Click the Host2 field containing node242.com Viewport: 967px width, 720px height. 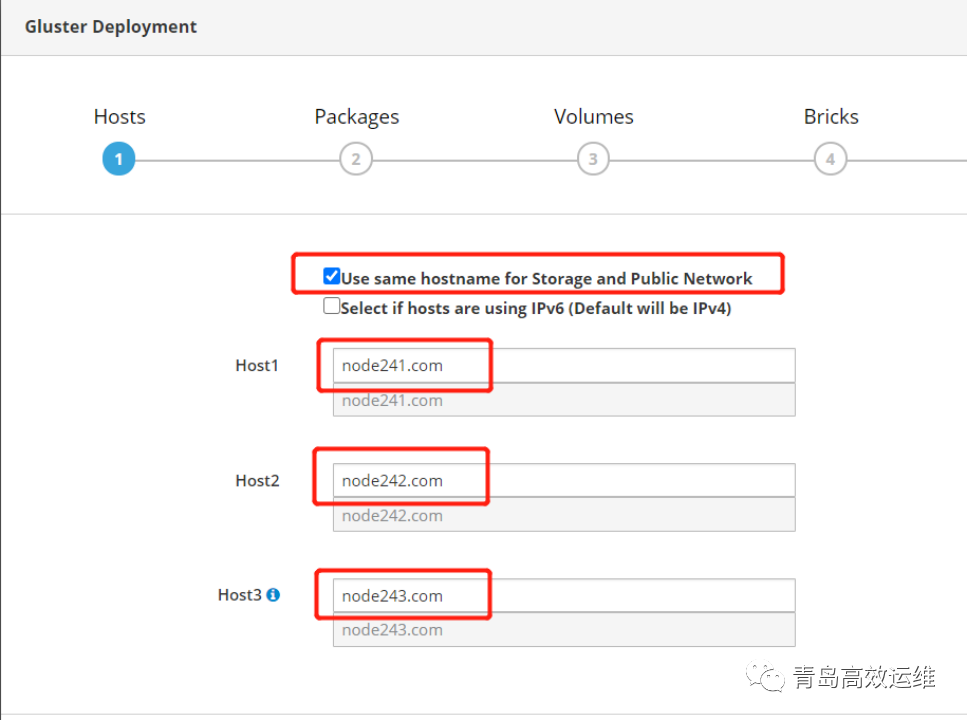(x=563, y=481)
